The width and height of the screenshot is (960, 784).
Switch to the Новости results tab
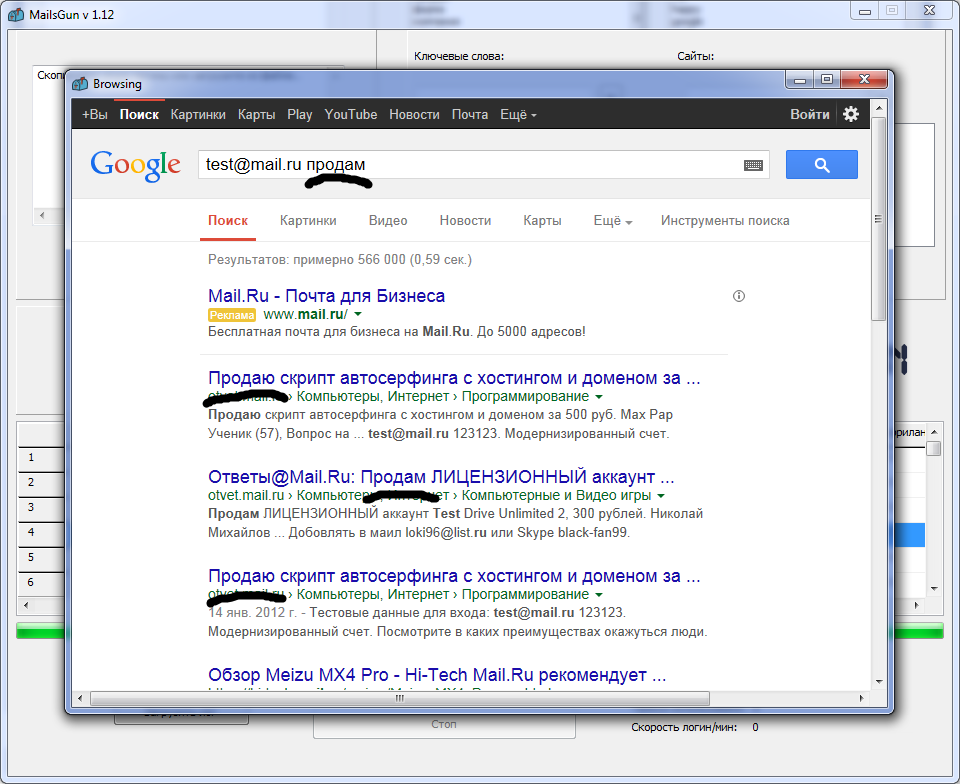[x=465, y=221]
